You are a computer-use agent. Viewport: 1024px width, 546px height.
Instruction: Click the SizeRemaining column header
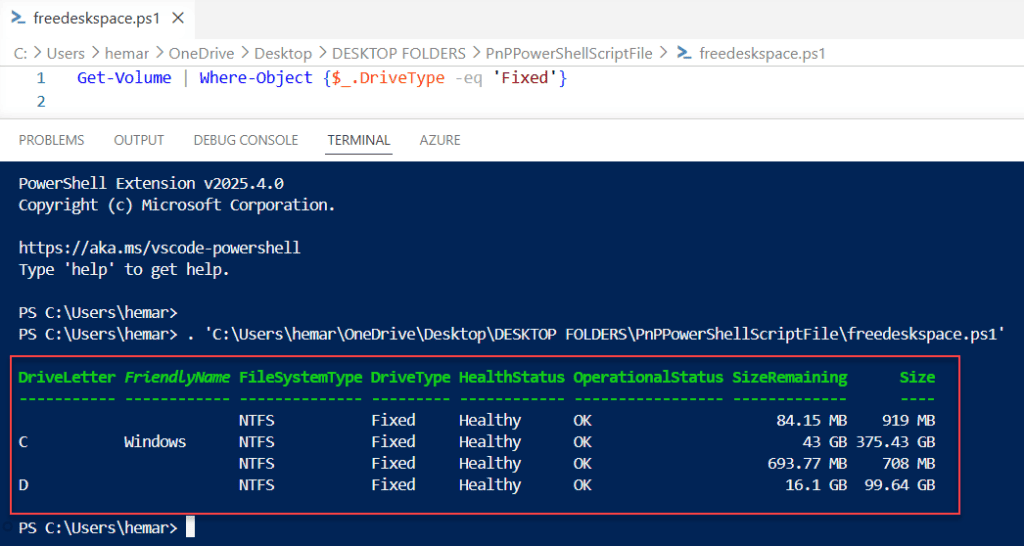coord(789,377)
